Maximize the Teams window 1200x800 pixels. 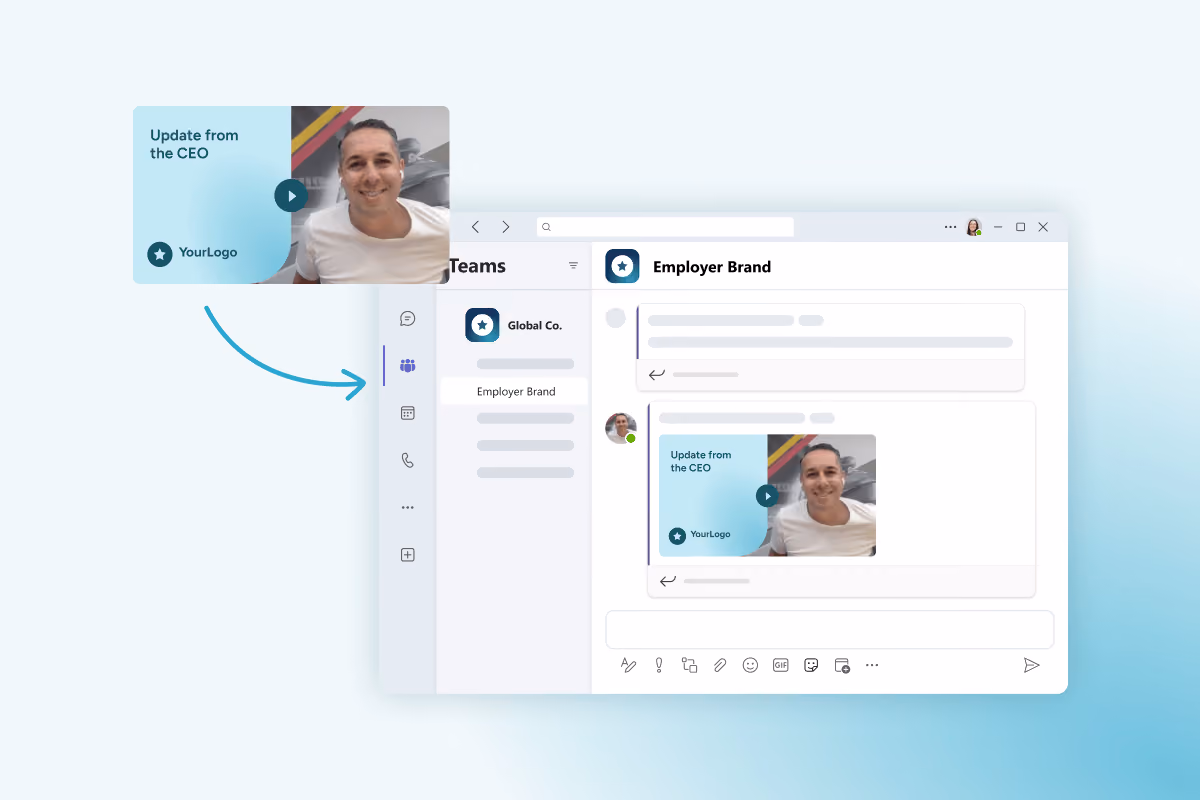click(1020, 227)
